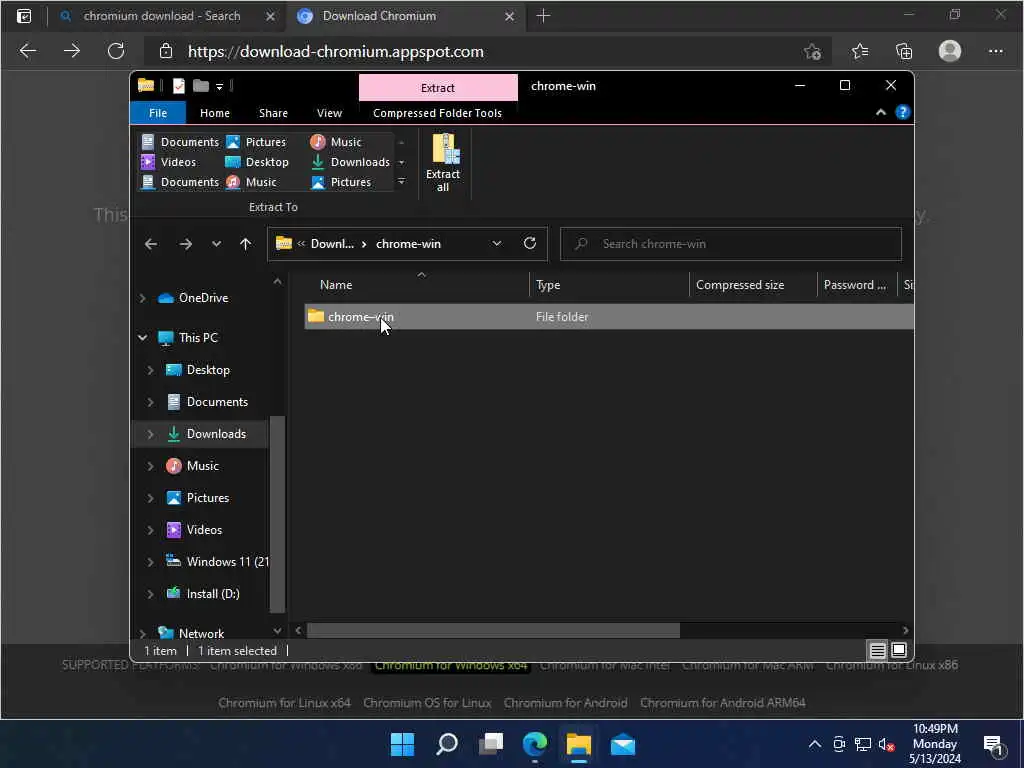Viewport: 1024px width, 768px height.
Task: Add this page to favorites in Edge
Action: pyautogui.click(x=812, y=51)
